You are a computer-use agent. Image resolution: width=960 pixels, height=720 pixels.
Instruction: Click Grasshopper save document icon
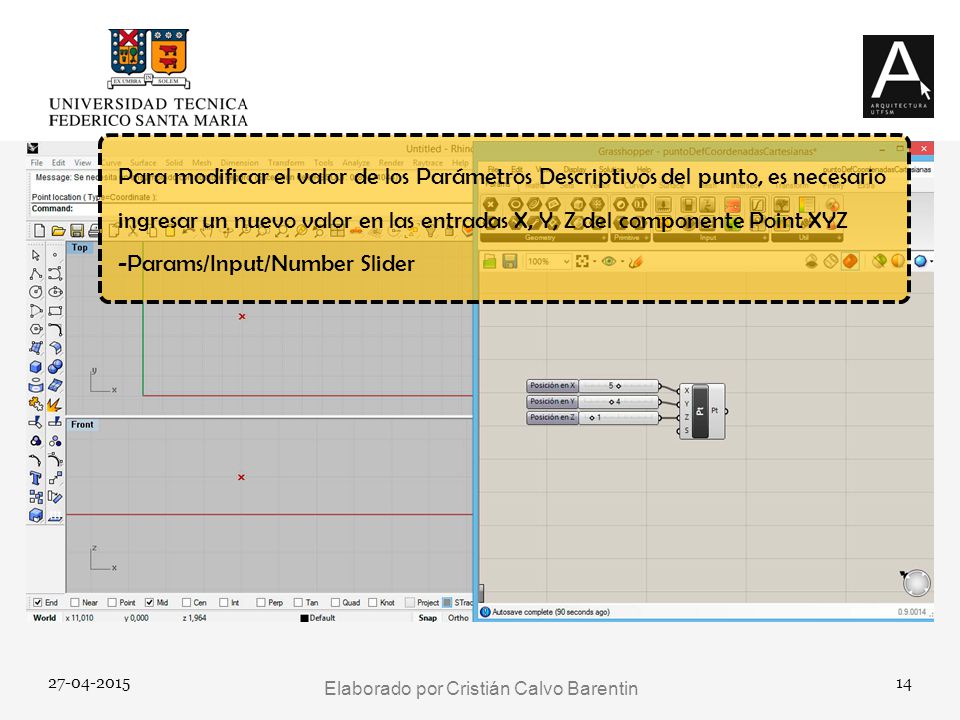point(509,261)
